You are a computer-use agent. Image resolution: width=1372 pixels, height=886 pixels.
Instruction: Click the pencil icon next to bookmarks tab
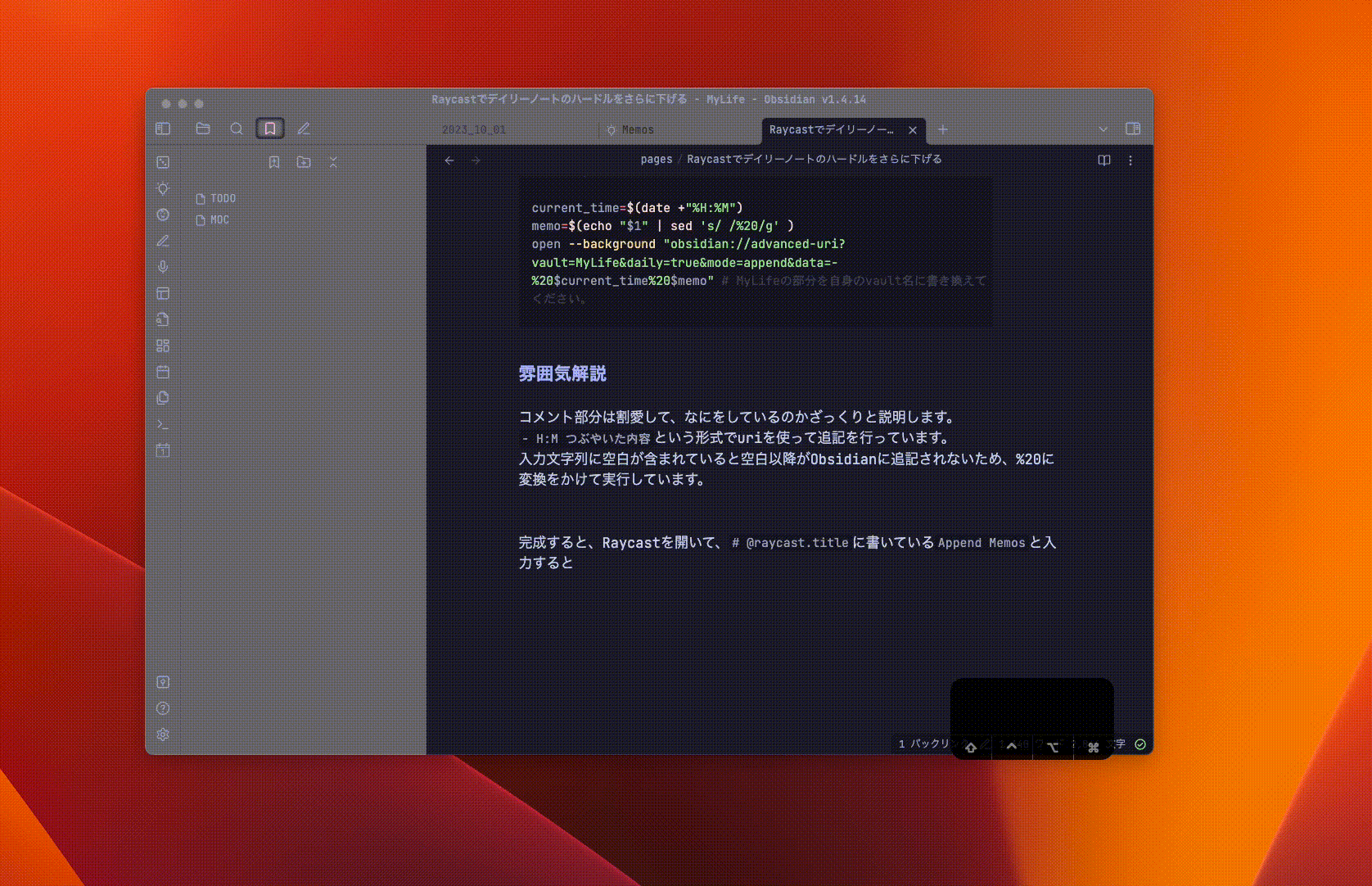click(304, 129)
